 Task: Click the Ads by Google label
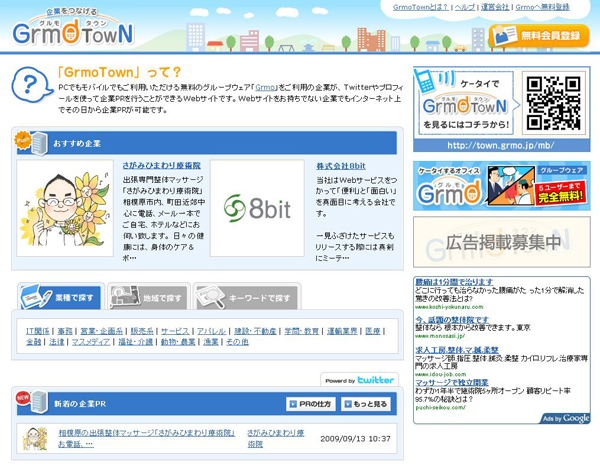coord(566,418)
